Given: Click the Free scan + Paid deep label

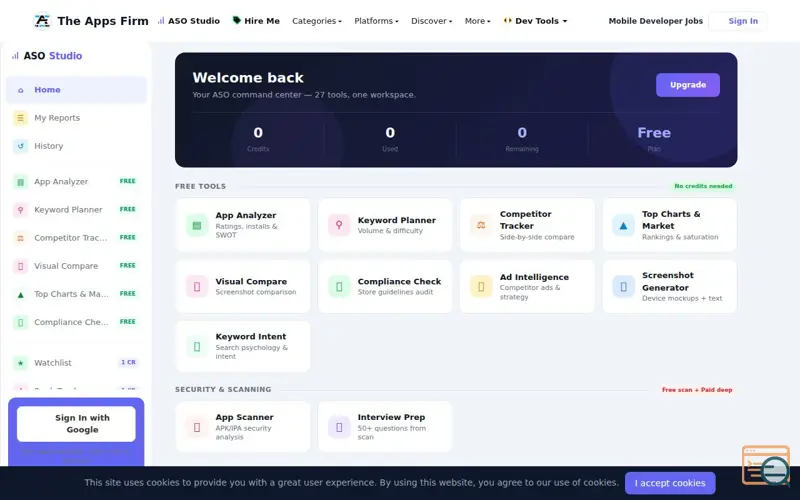Looking at the screenshot, I should pos(697,390).
